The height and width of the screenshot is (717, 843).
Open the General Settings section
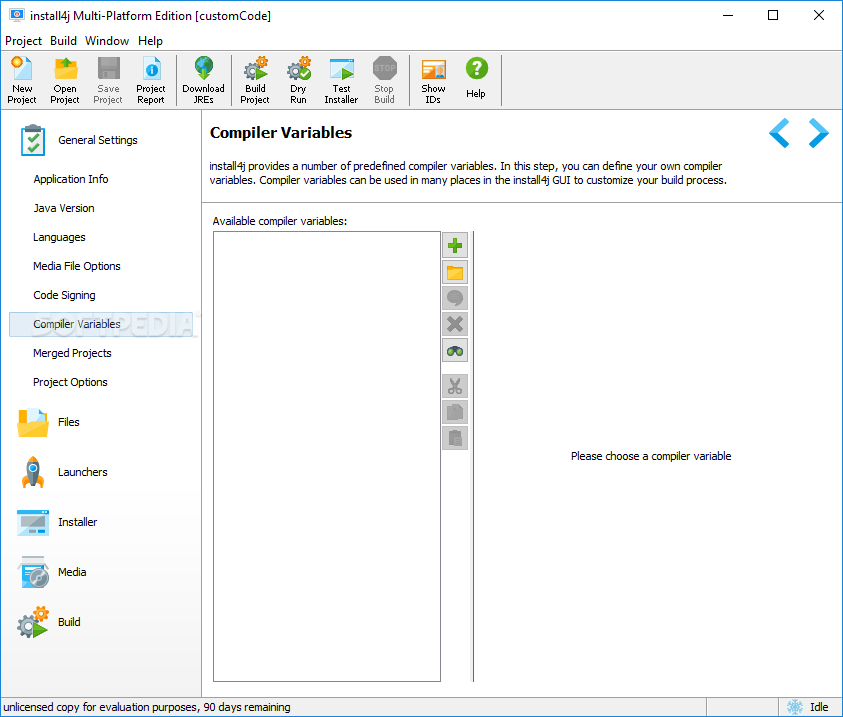tap(79, 140)
